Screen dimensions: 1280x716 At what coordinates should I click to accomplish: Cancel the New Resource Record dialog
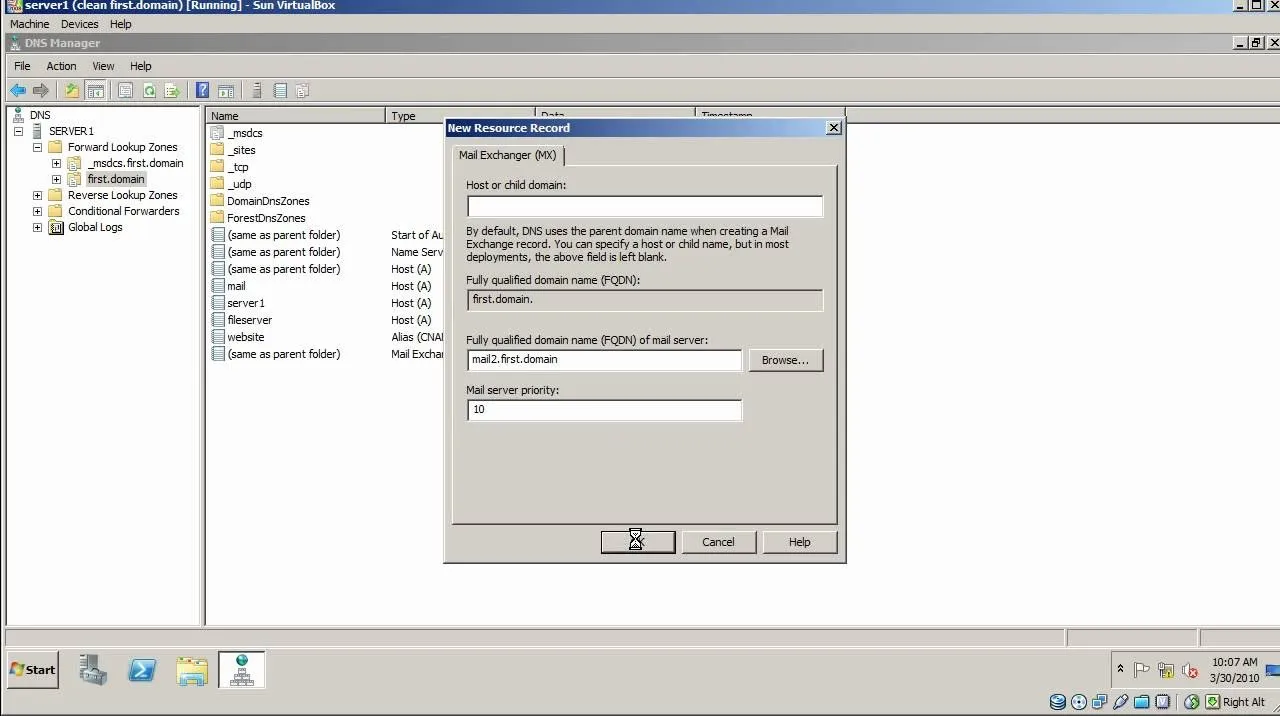click(x=718, y=542)
